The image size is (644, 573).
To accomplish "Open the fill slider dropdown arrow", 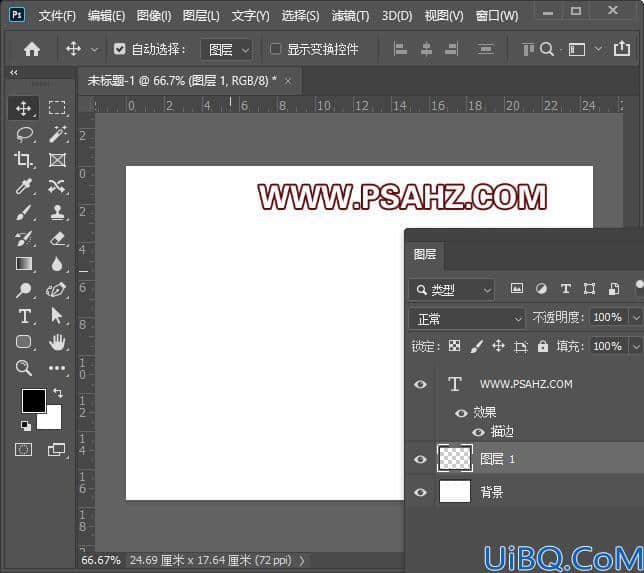I will click(x=636, y=346).
